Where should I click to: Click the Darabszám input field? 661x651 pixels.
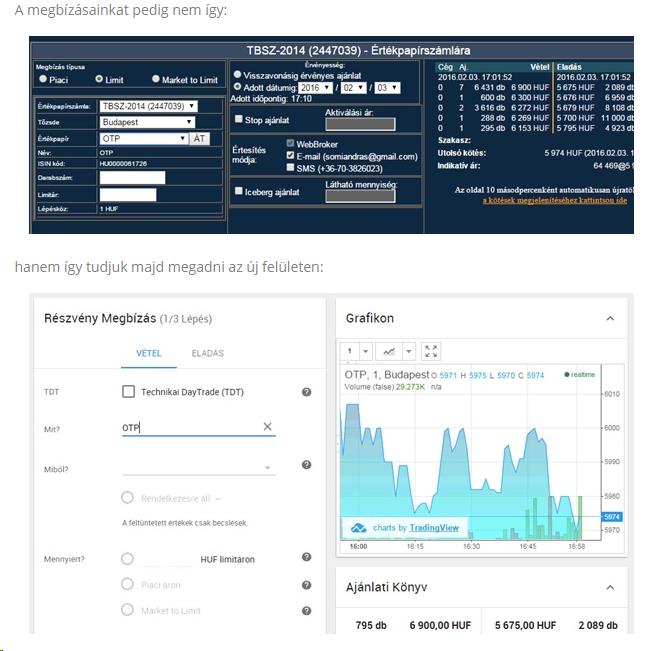pyautogui.click(x=132, y=178)
